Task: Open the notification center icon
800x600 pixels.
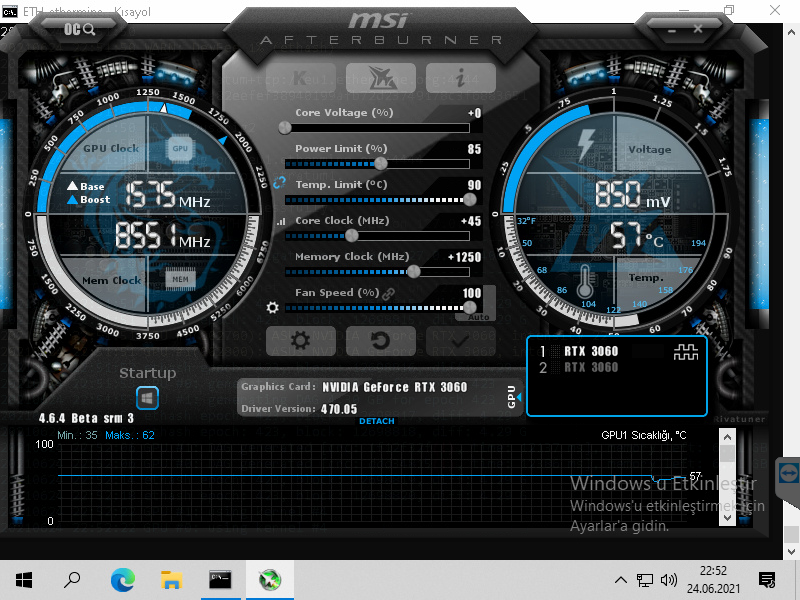Action: point(767,580)
